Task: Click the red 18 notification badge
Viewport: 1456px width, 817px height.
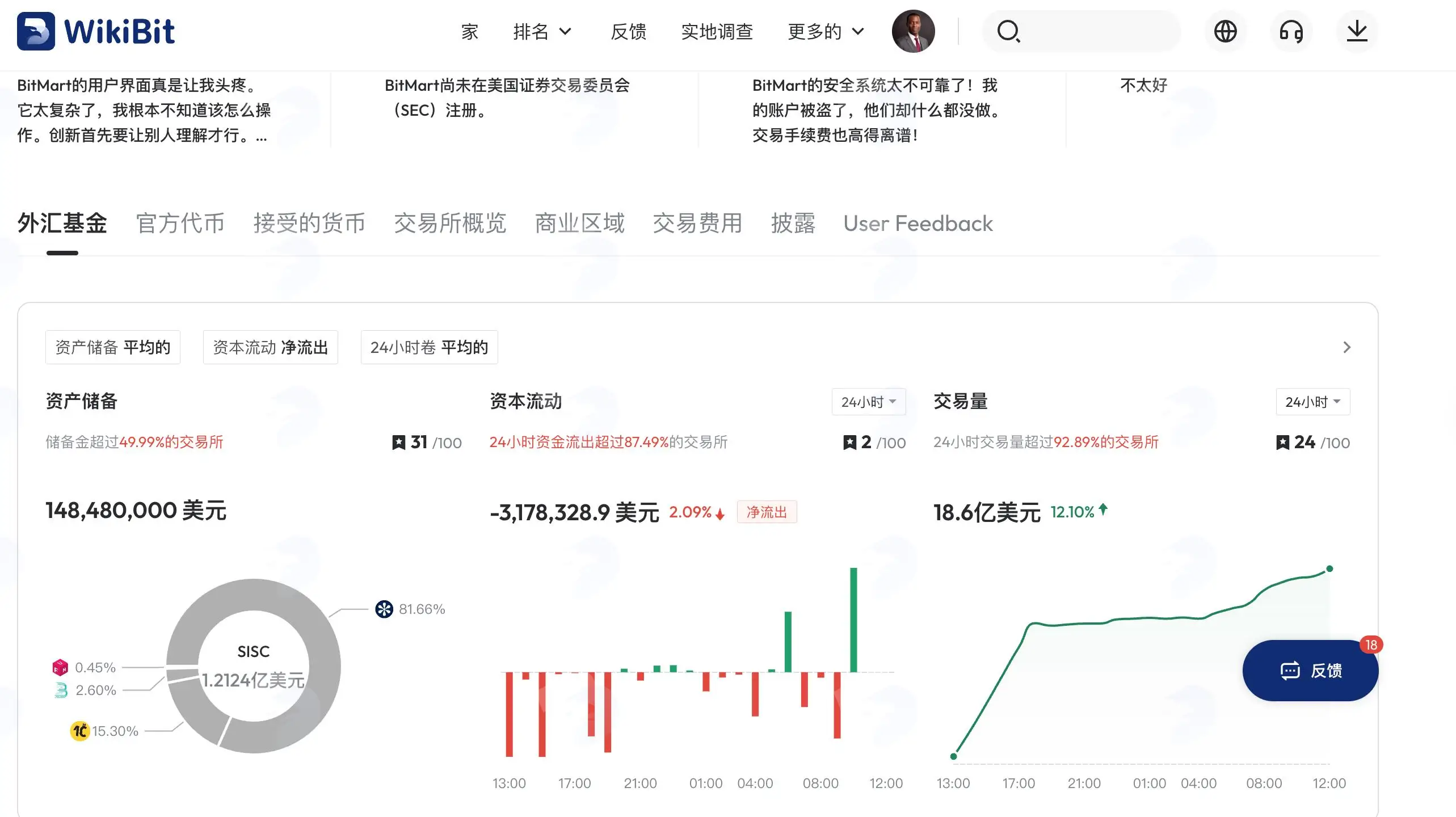Action: 1371,645
